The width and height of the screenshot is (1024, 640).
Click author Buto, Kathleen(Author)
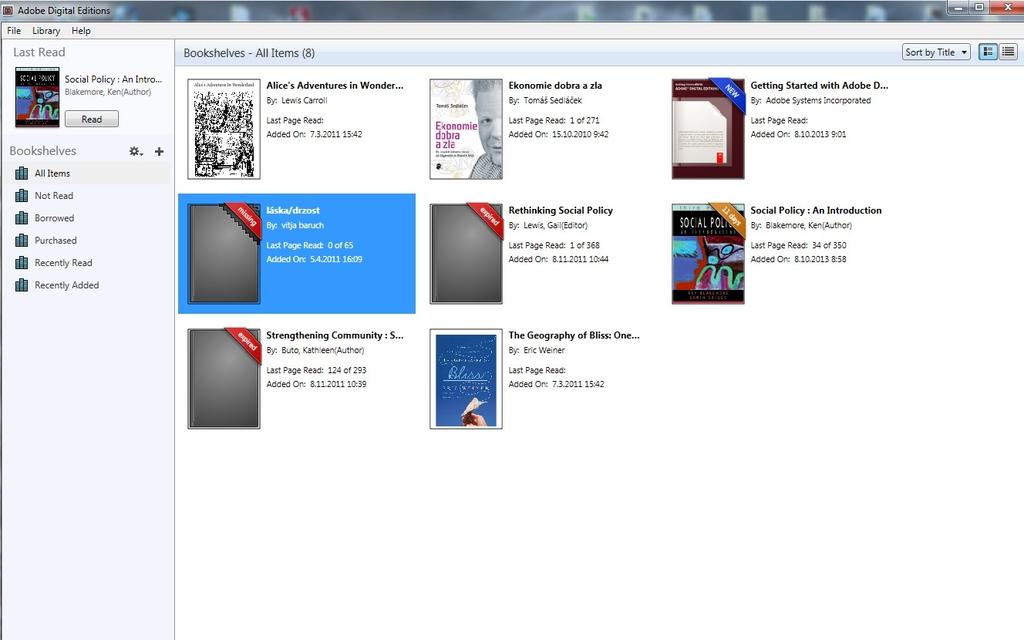(323, 350)
